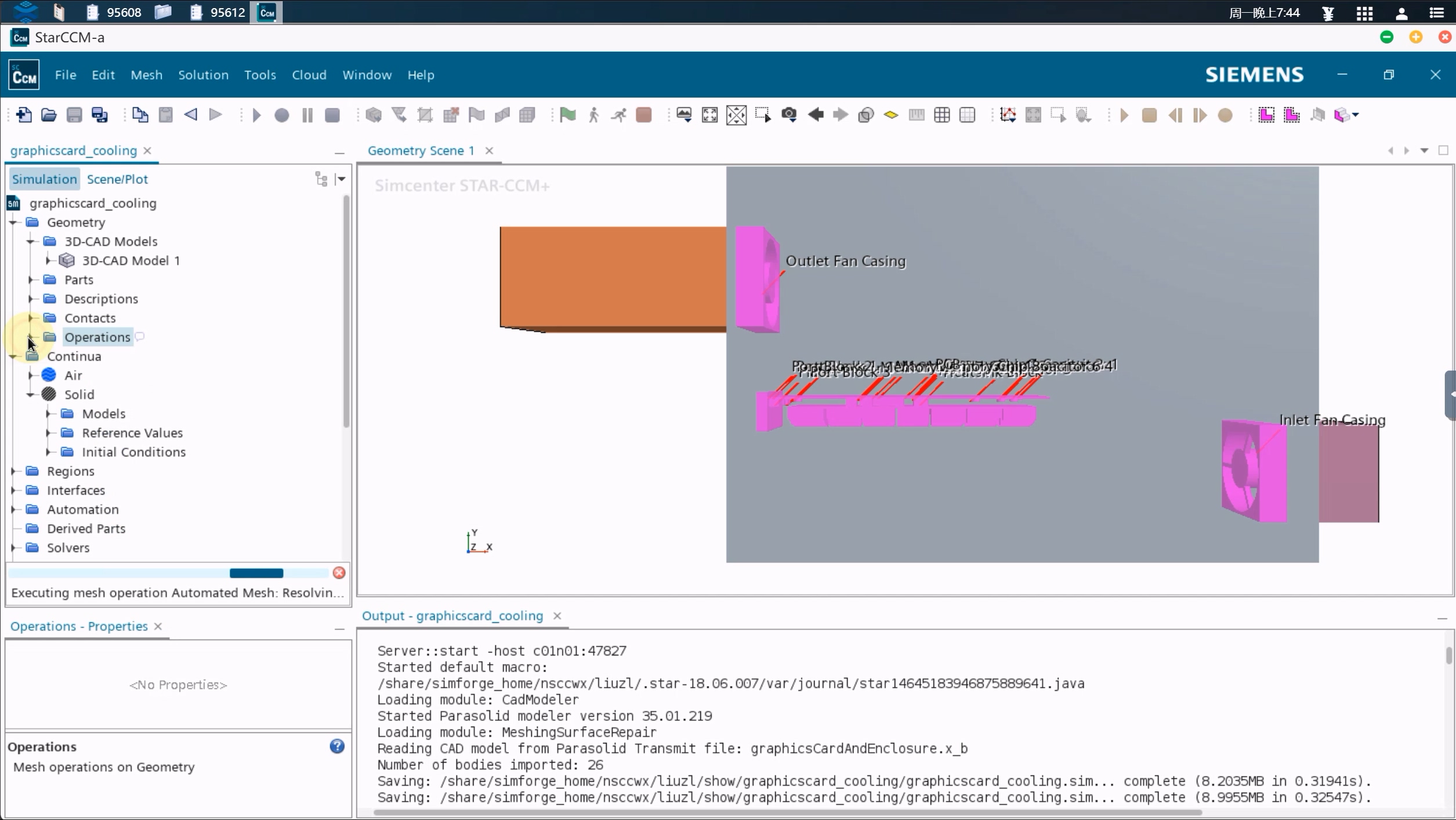1456x820 pixels.
Task: Click the overlapping-shapes transparency icon
Action: 865,115
